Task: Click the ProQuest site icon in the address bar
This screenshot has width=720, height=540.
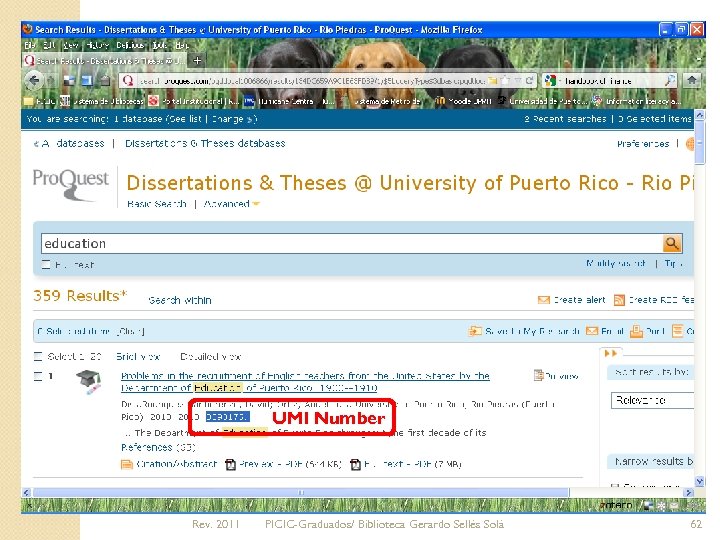Action: click(x=128, y=80)
